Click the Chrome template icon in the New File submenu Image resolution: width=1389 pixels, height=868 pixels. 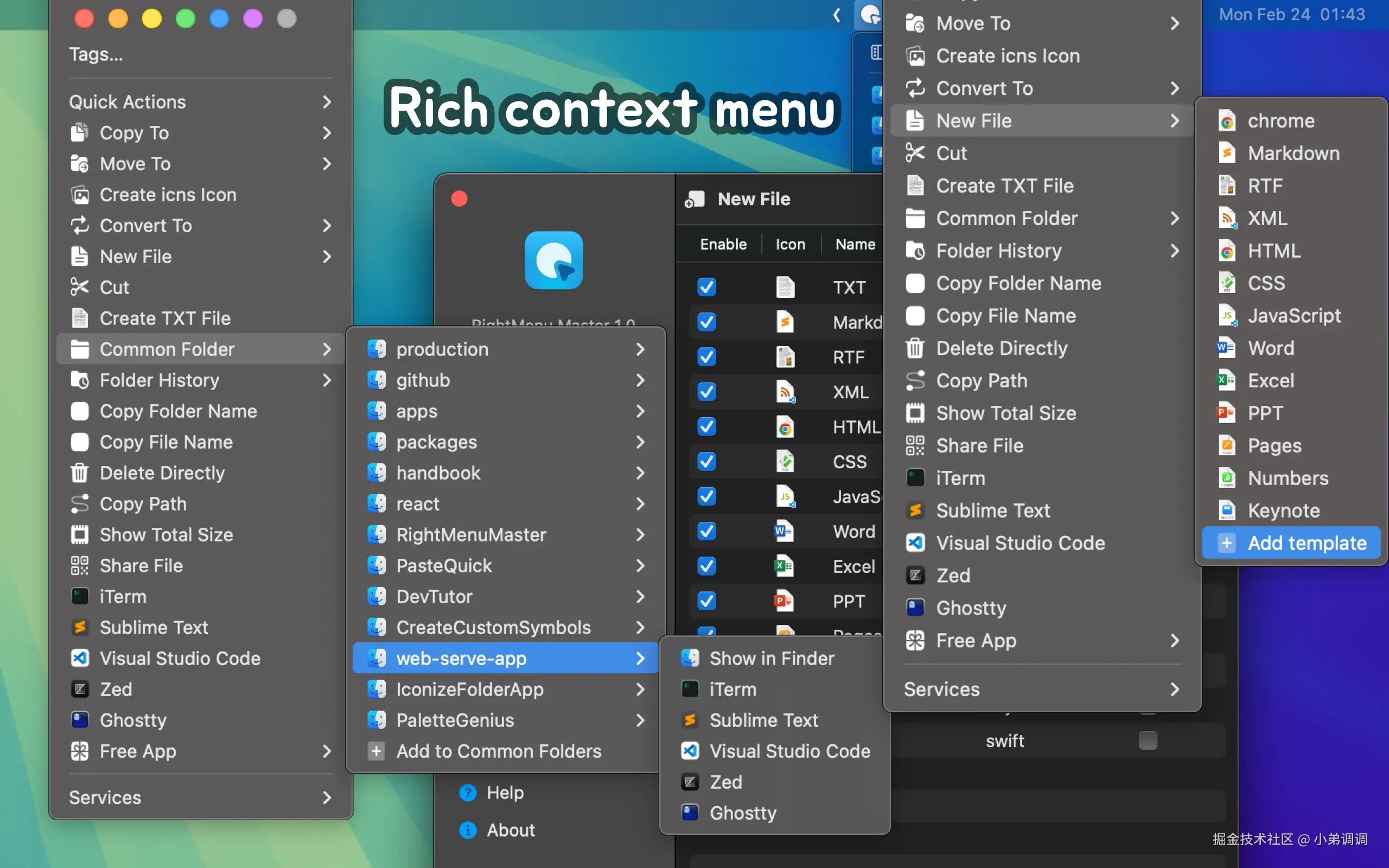click(1227, 121)
